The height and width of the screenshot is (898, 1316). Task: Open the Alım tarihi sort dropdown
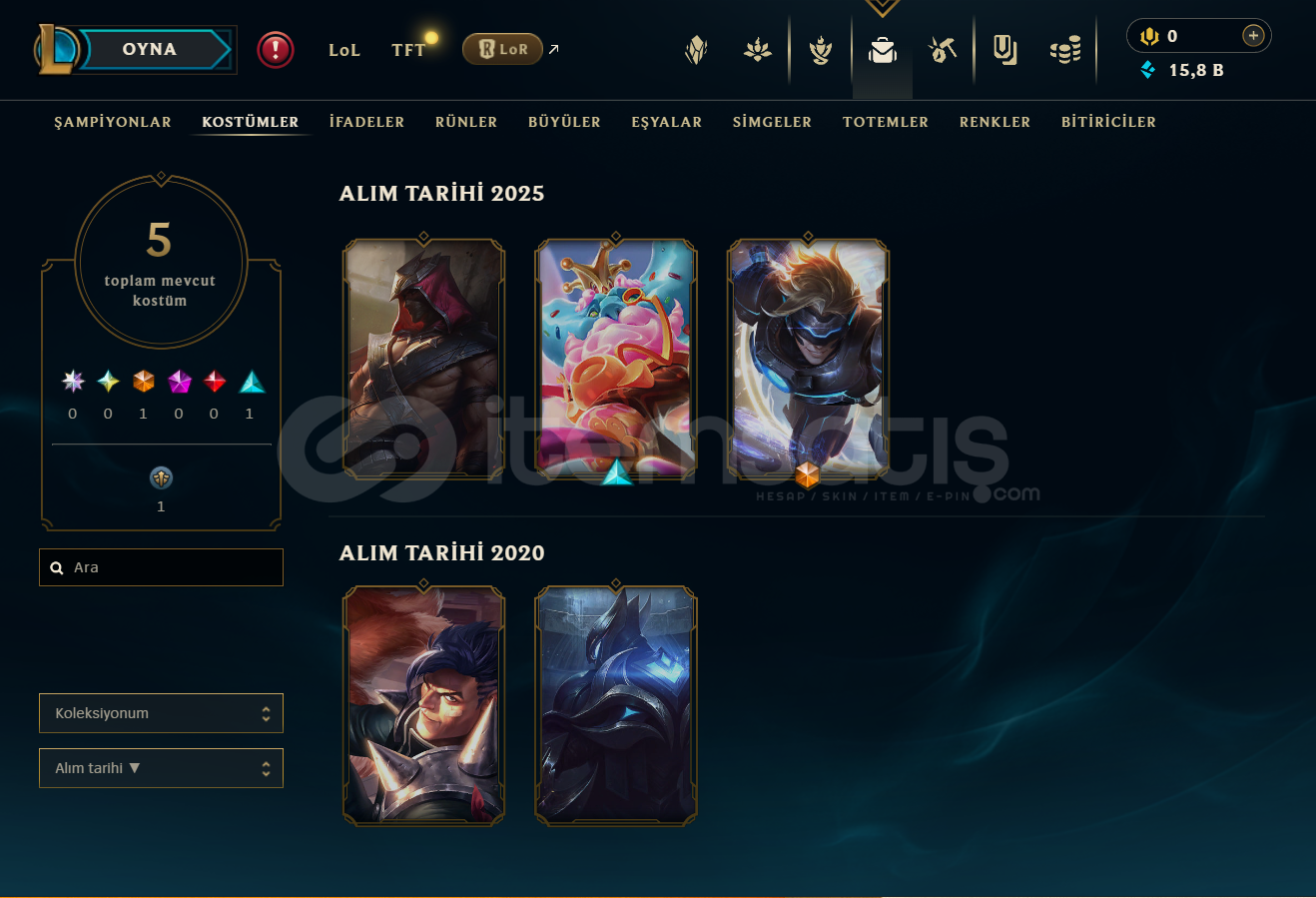click(161, 768)
